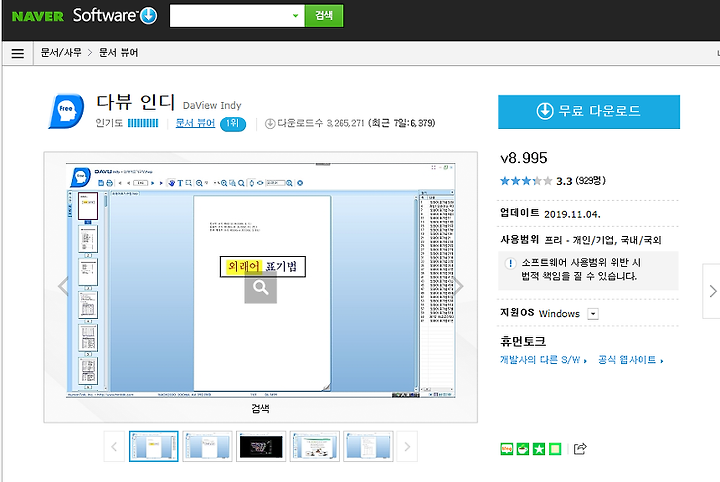
Task: Go to the 문서/사무 breadcrumb category
Action: click(x=61, y=53)
